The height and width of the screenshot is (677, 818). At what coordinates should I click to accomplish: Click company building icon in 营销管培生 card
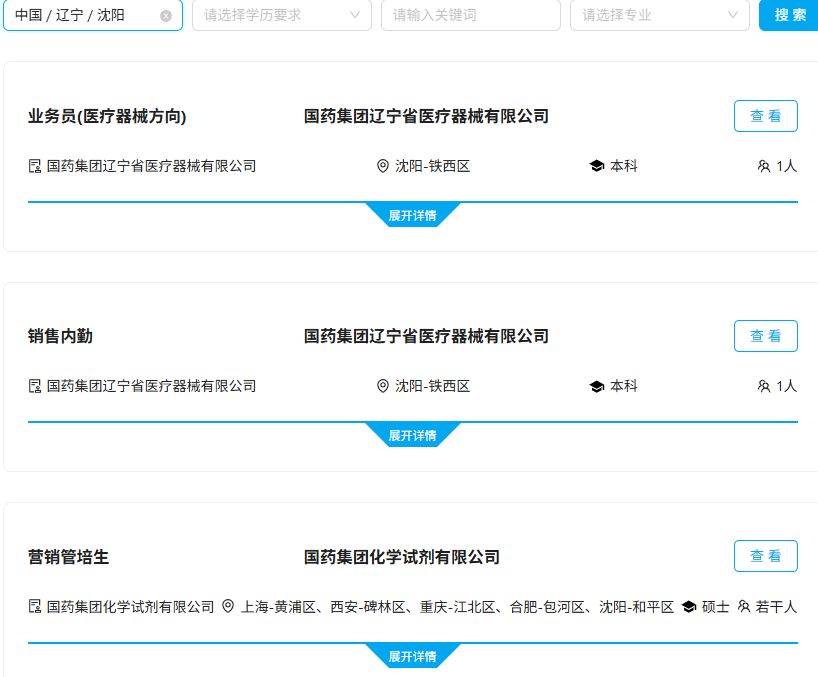point(34,607)
